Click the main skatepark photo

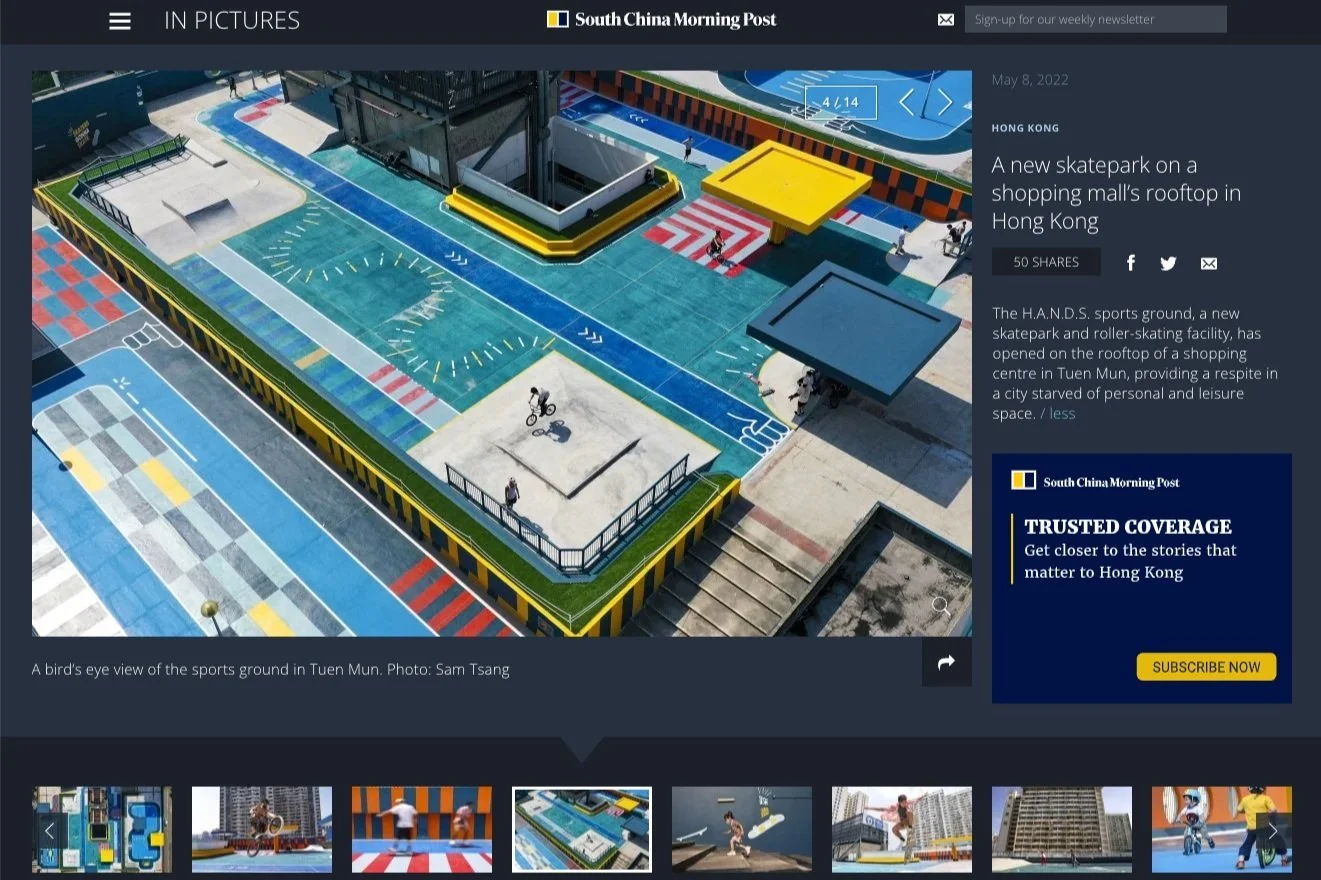(502, 353)
